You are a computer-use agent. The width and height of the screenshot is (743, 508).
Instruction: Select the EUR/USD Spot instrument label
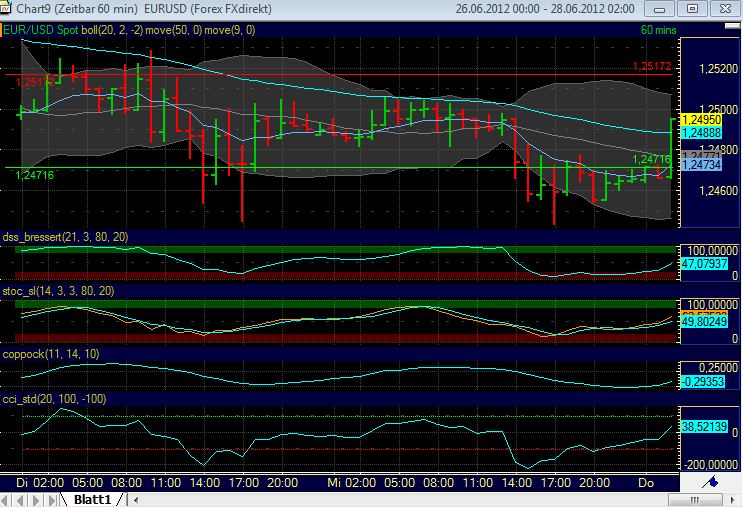click(41, 30)
